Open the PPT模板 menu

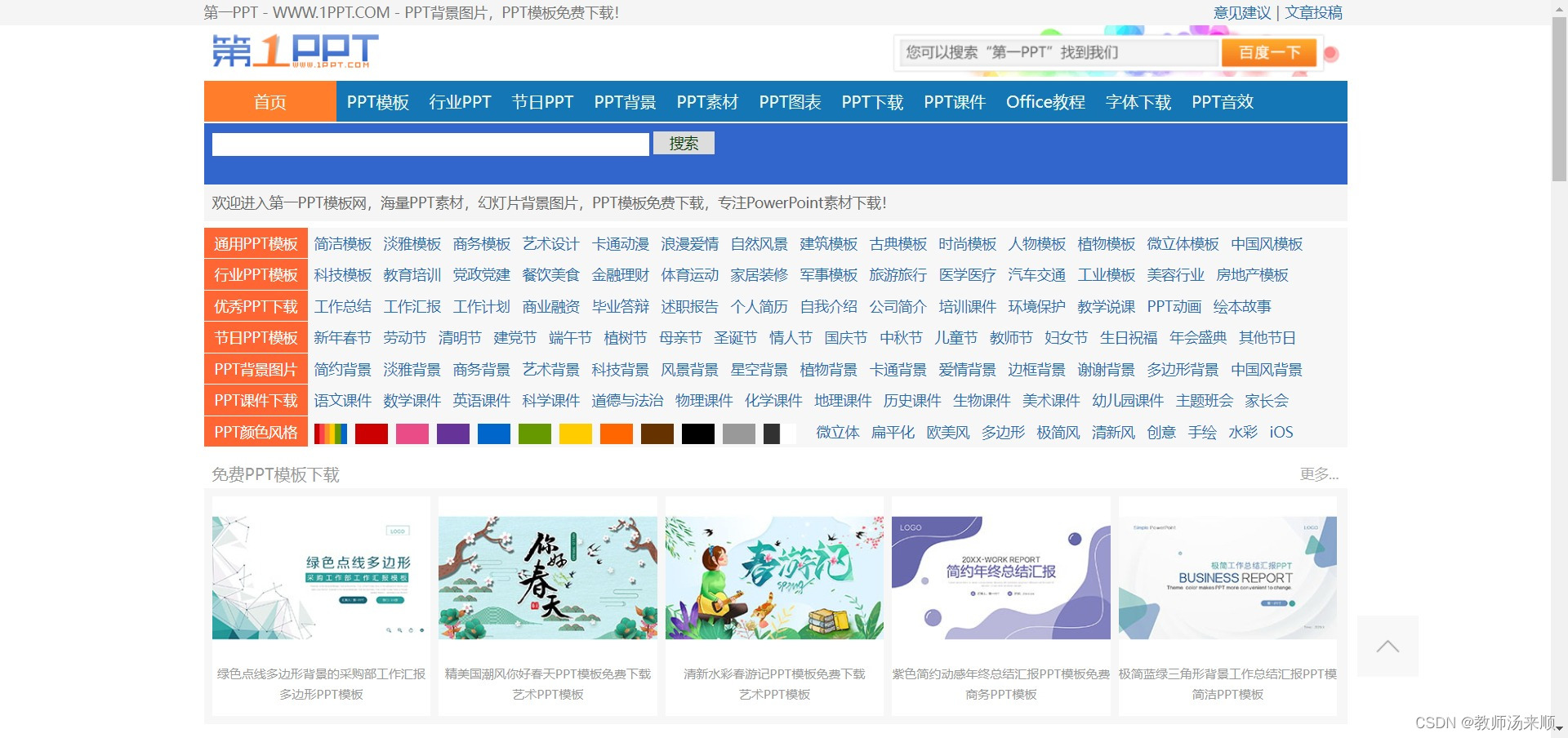click(x=378, y=101)
